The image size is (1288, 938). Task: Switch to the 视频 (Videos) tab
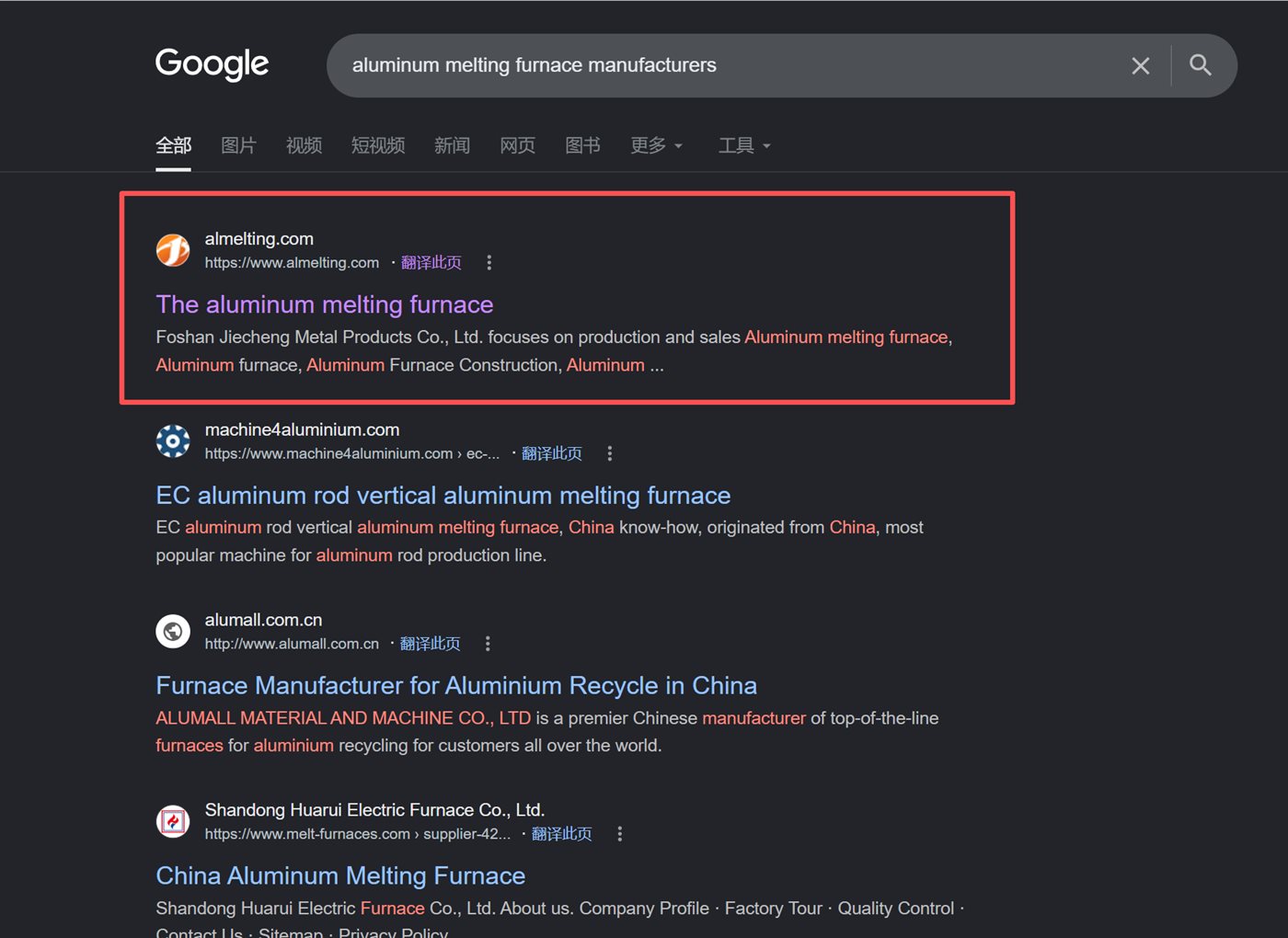point(304,145)
